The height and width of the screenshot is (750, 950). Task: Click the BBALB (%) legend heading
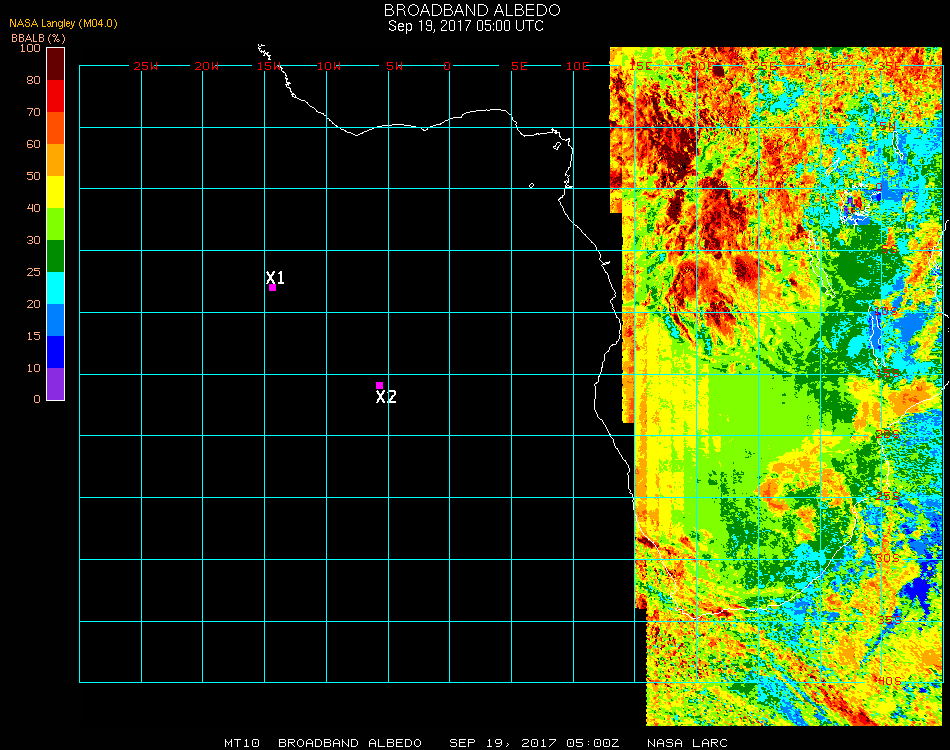[x=38, y=37]
